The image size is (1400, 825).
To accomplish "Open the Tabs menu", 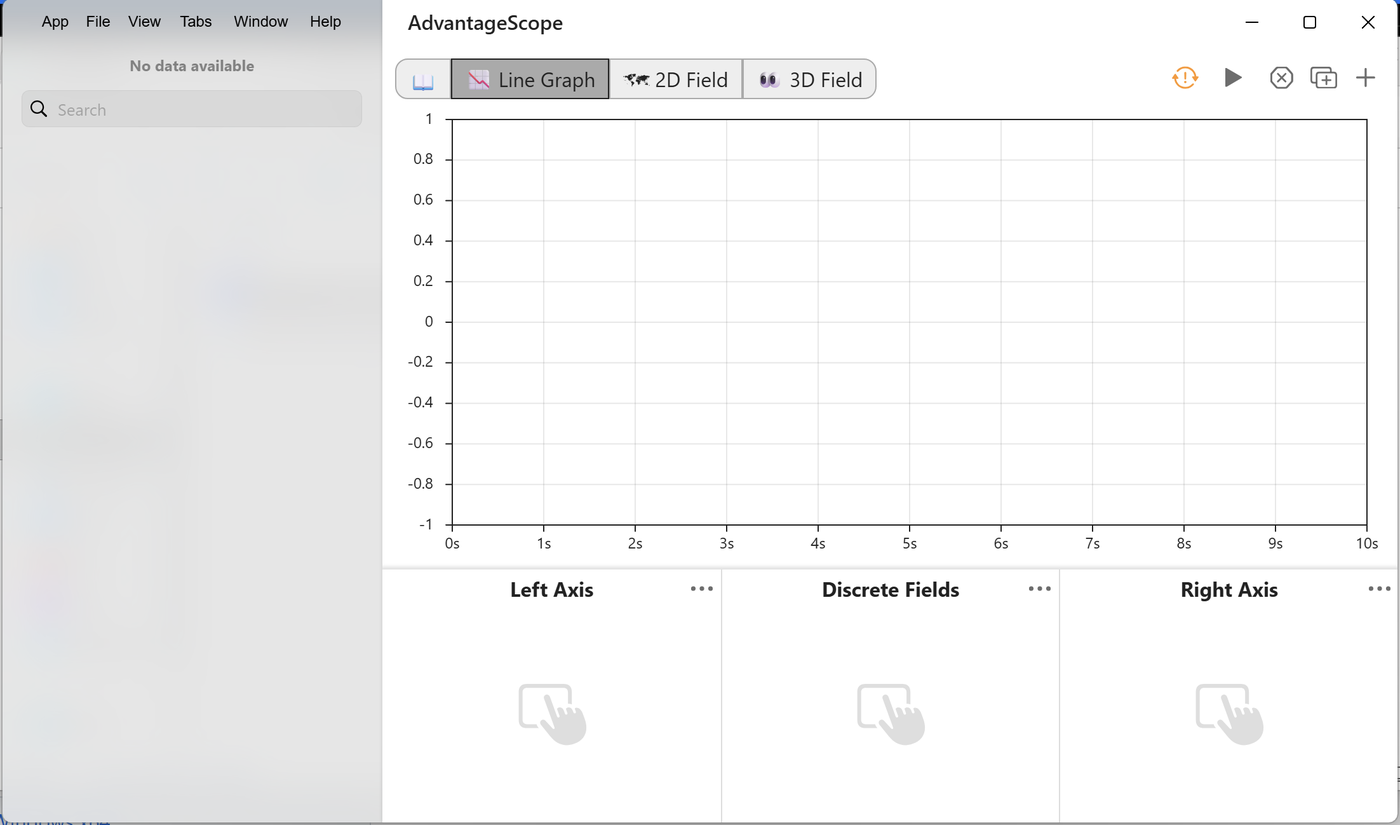I will (x=196, y=21).
